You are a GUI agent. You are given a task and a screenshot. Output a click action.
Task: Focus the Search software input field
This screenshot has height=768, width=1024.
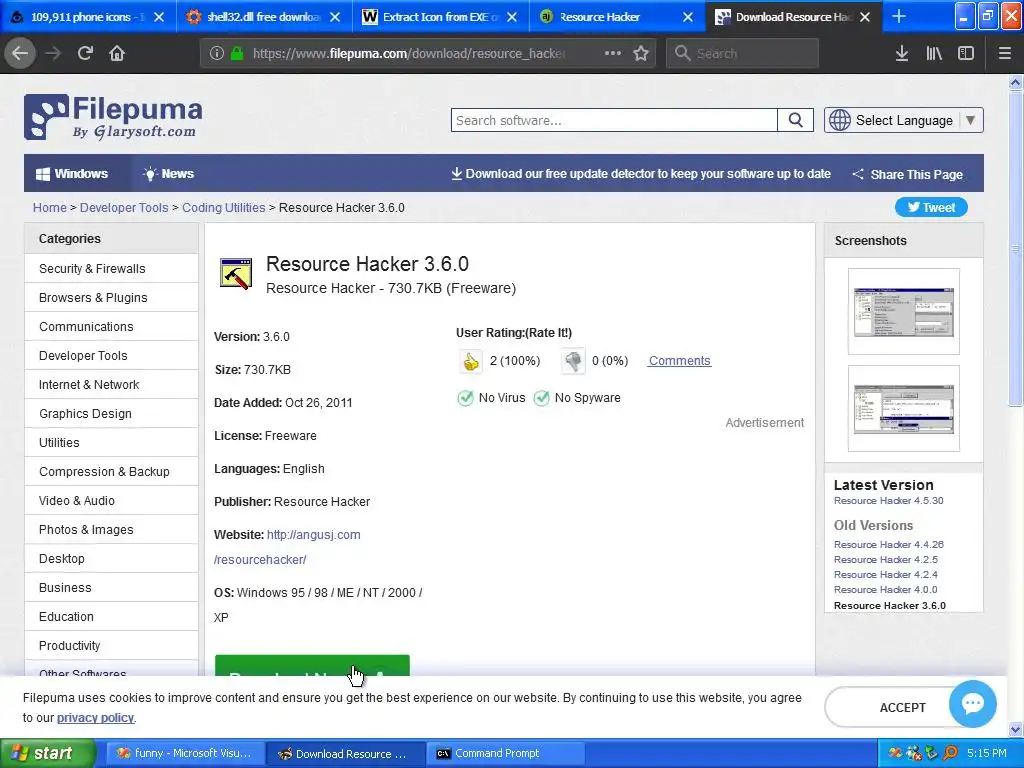pyautogui.click(x=614, y=120)
